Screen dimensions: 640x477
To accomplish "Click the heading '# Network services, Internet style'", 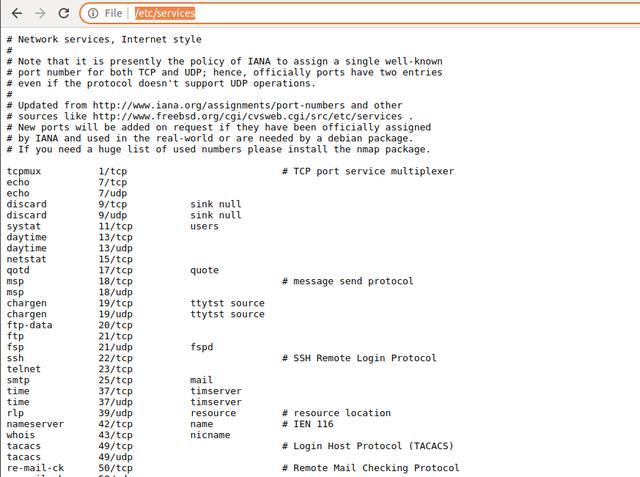I will pyautogui.click(x=104, y=40).
